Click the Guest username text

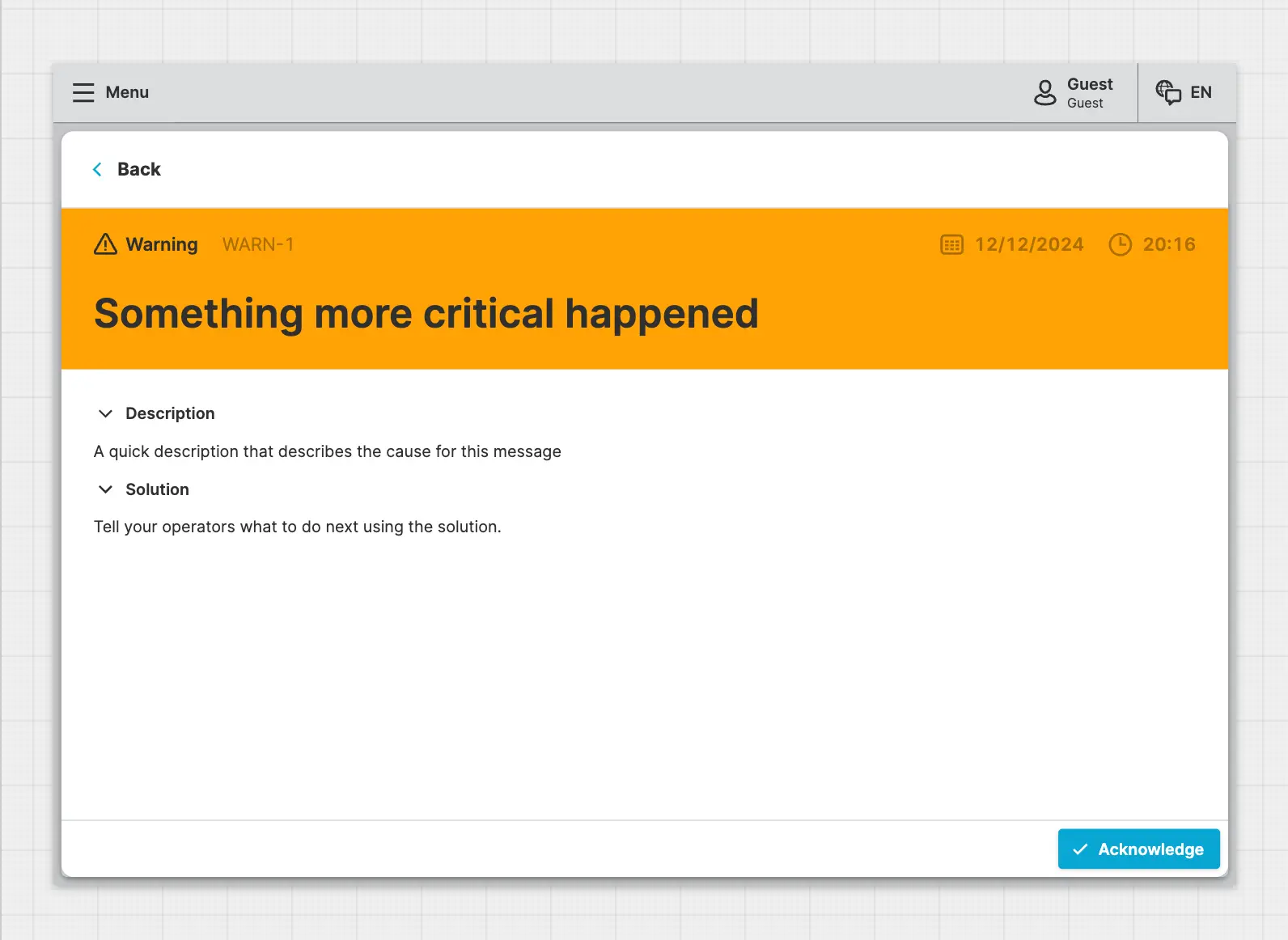[x=1090, y=84]
